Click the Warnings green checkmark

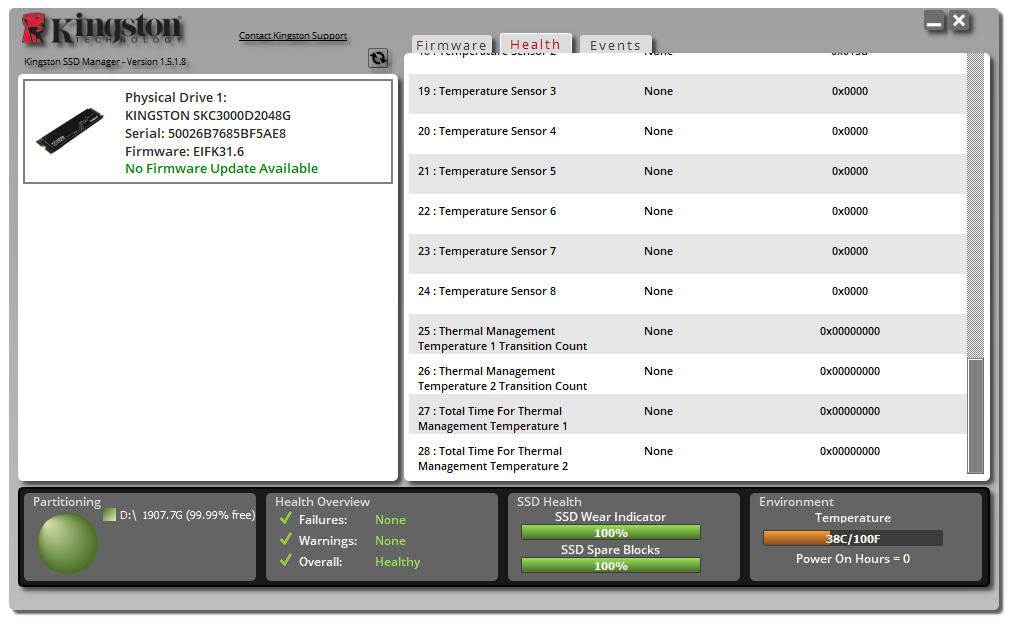285,540
